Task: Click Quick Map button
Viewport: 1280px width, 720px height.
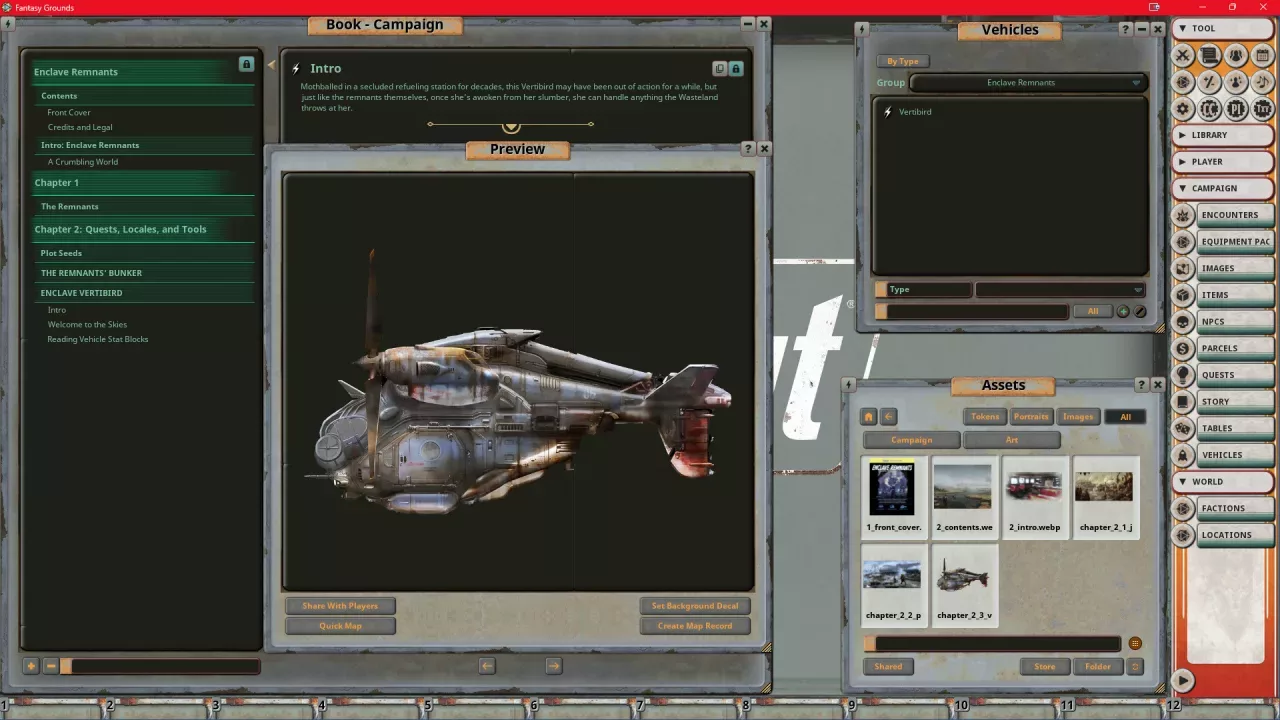Action: click(340, 626)
